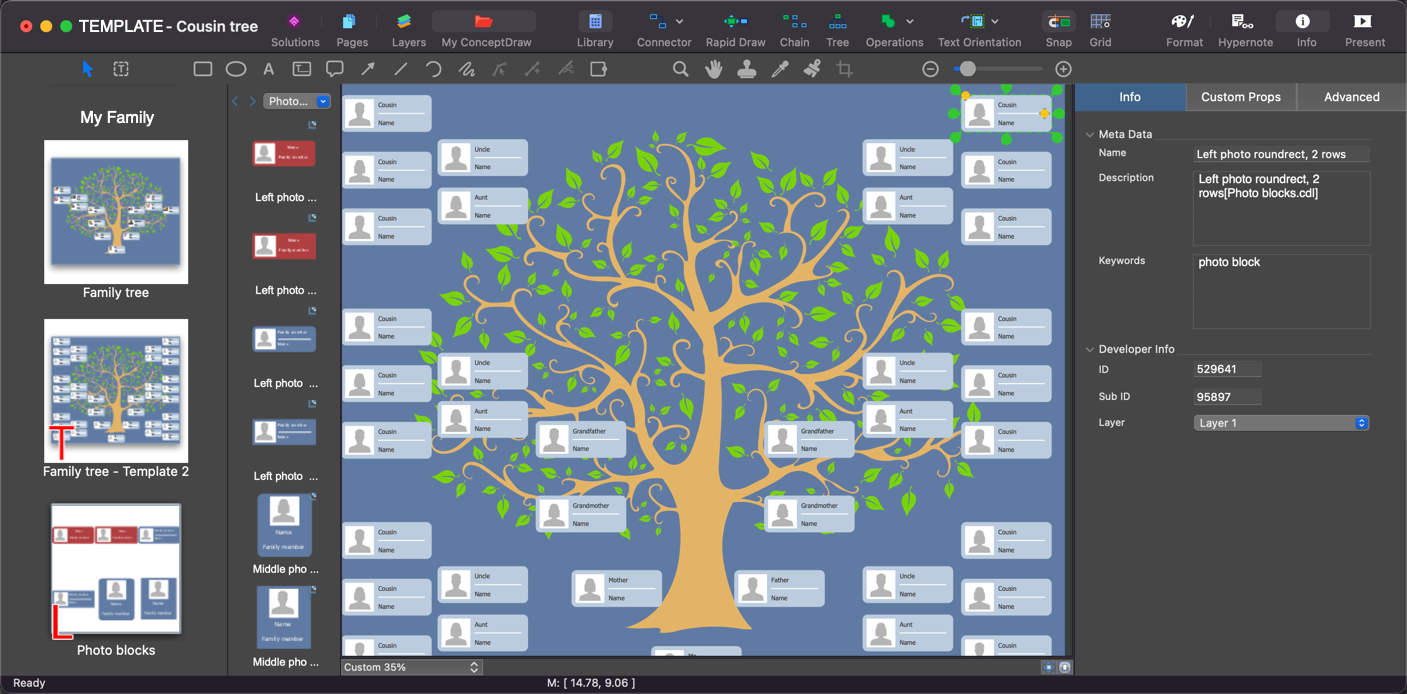1407x694 pixels.
Task: Select the magnifier zoom tool
Action: (x=681, y=69)
